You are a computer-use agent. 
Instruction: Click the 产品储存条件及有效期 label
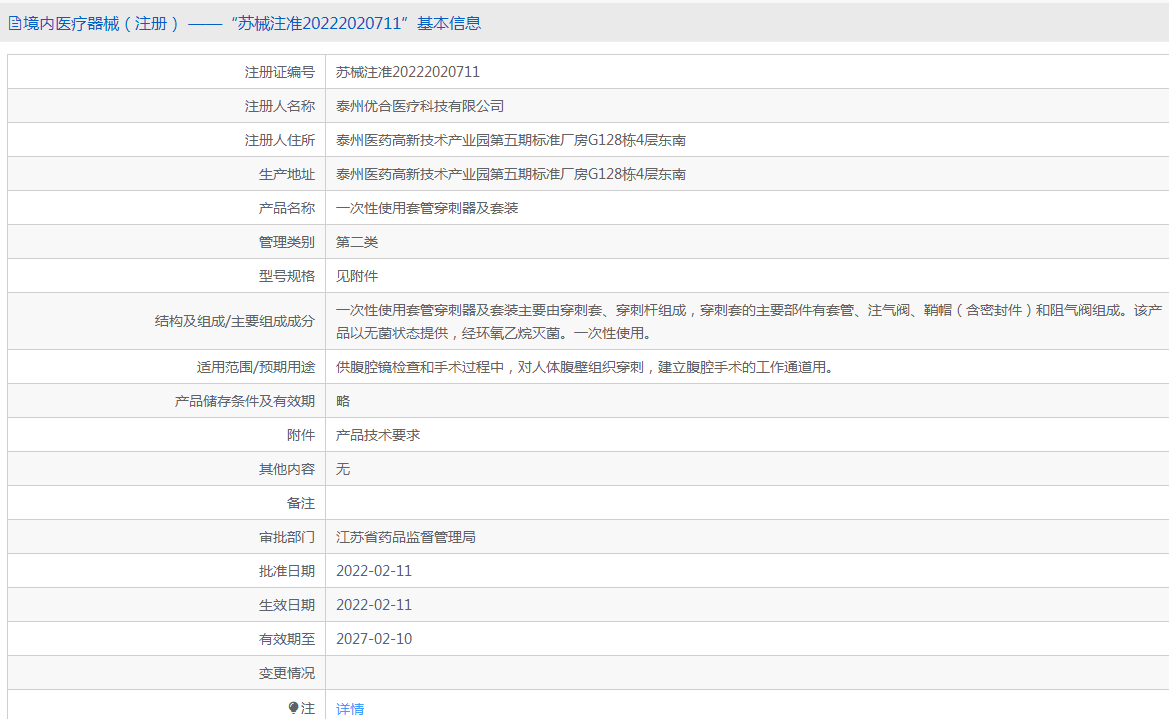click(245, 401)
